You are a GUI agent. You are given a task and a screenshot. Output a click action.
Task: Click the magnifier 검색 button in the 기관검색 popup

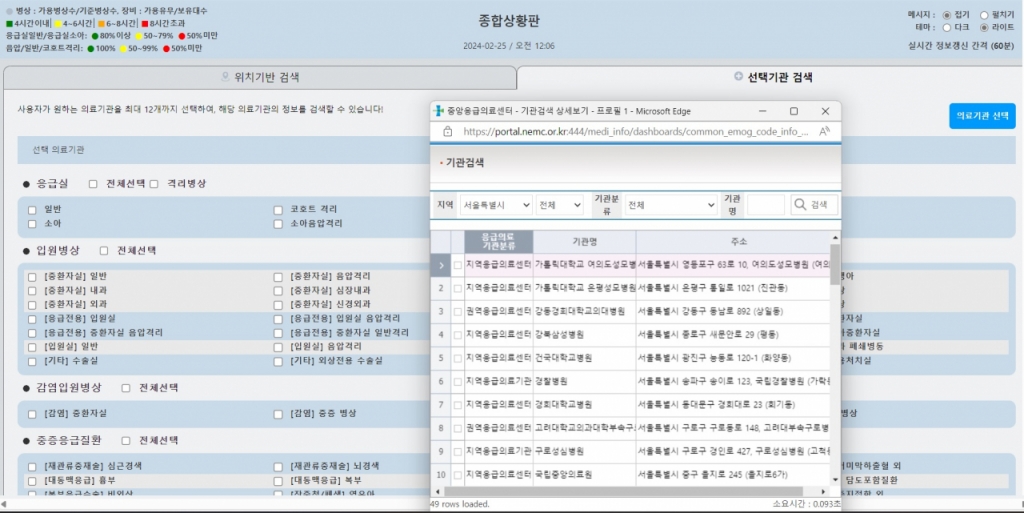tap(814, 205)
